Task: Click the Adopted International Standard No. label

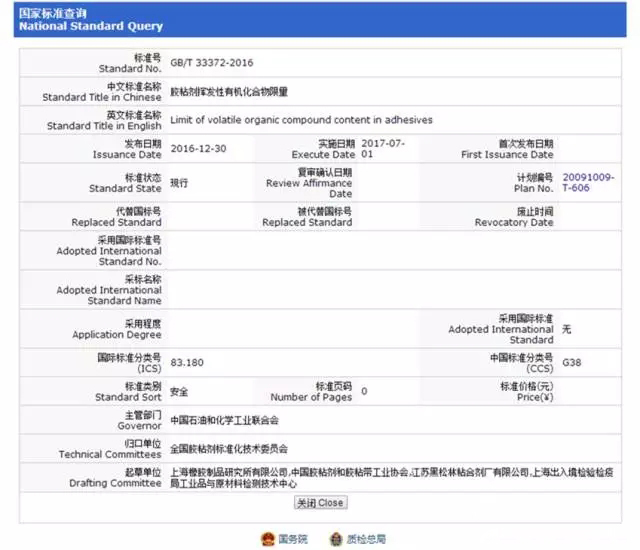Action: 109,251
